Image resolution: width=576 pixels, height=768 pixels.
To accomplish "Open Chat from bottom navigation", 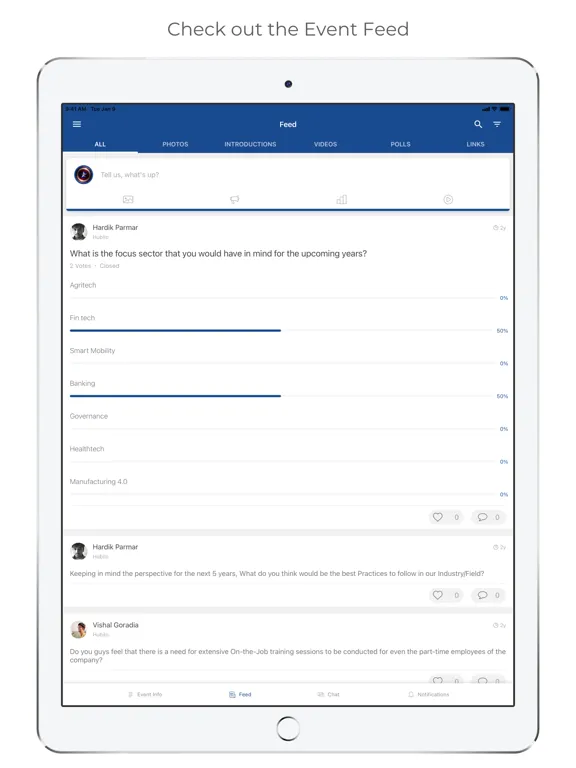I will coord(328,695).
